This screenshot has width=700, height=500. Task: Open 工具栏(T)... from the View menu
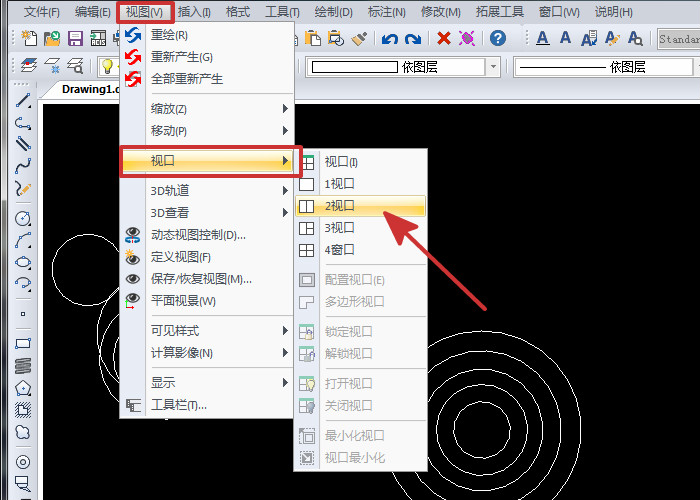(207, 405)
